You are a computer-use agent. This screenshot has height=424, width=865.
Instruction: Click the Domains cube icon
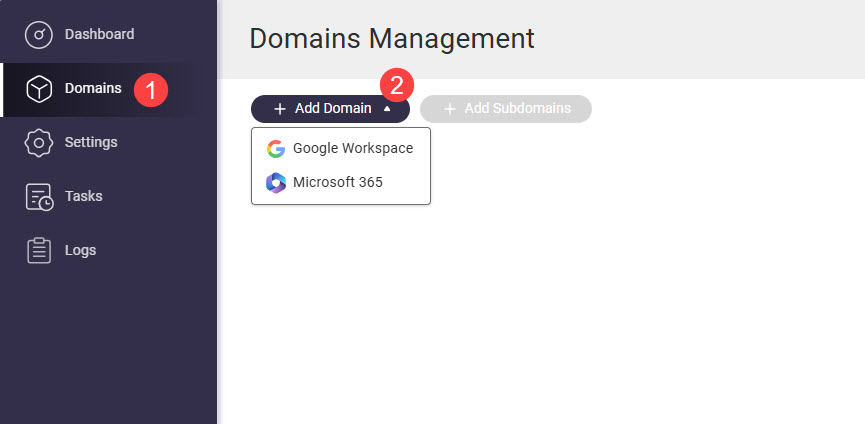39,89
